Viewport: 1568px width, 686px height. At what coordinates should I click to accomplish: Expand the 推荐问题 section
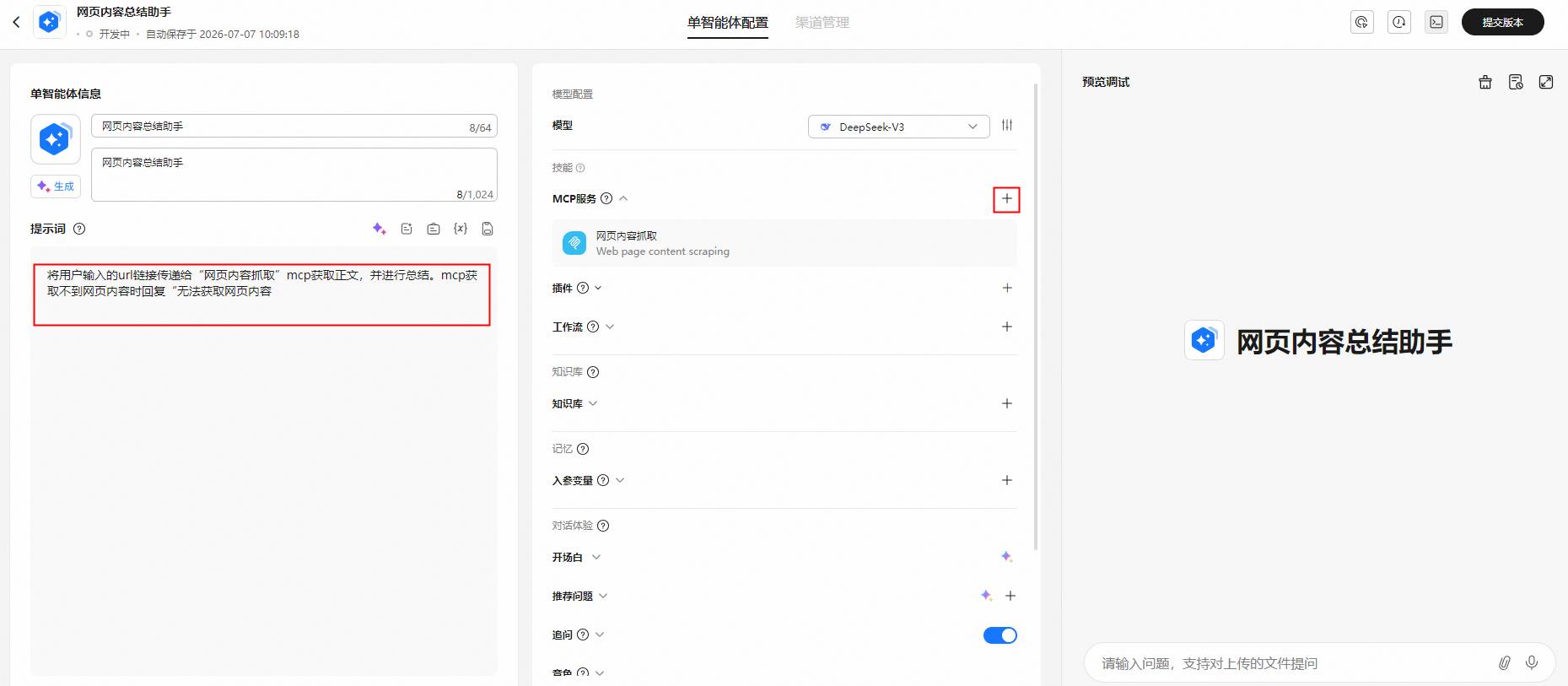coord(603,596)
